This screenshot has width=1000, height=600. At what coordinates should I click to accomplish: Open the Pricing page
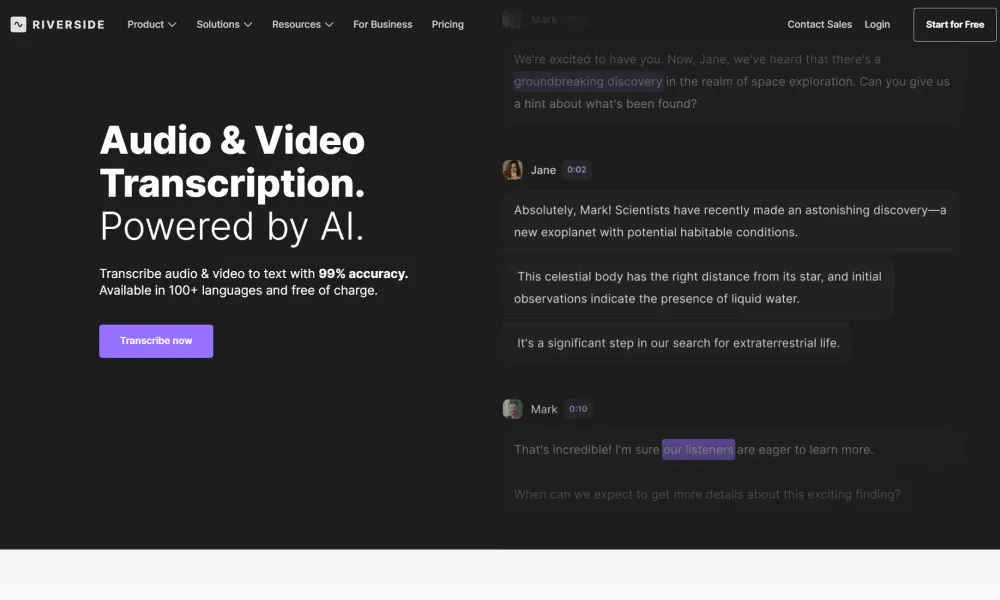(x=447, y=24)
